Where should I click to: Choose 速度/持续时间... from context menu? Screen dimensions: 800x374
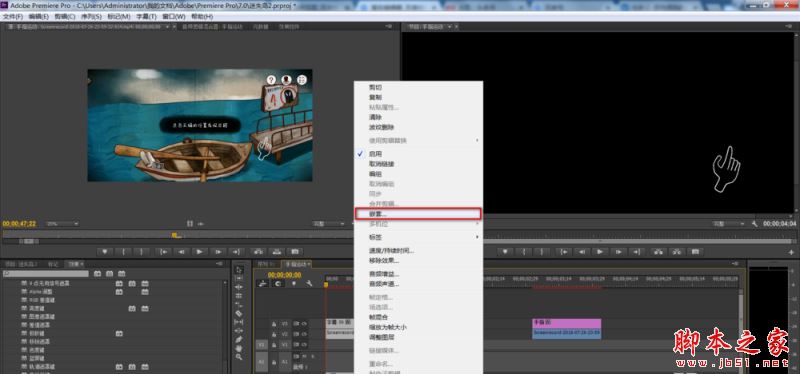tap(418, 251)
